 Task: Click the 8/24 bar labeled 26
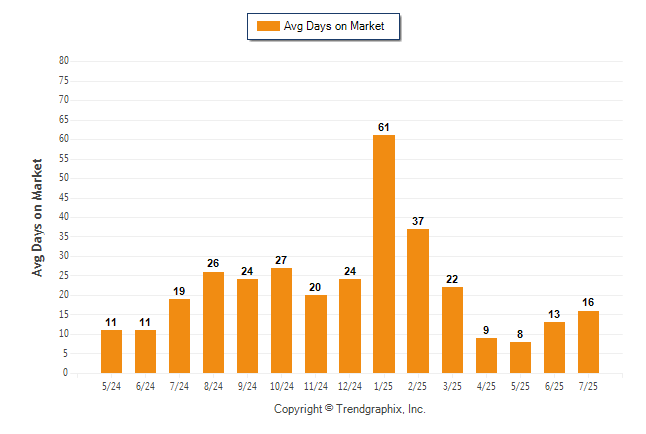(x=213, y=322)
